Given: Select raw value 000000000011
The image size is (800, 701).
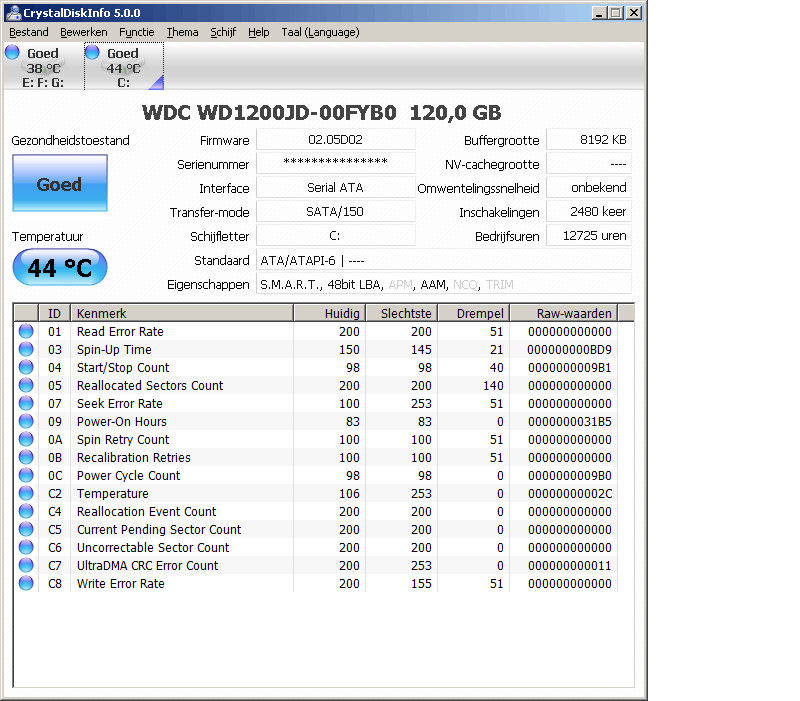Looking at the screenshot, I should pos(569,565).
